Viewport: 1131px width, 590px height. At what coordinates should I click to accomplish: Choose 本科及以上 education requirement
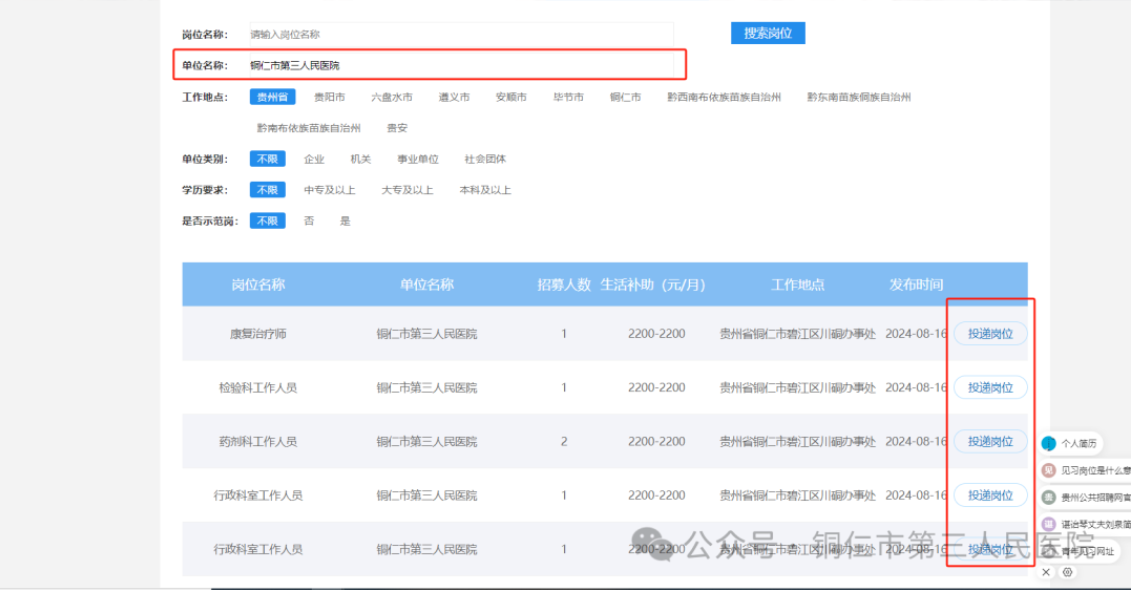(485, 190)
